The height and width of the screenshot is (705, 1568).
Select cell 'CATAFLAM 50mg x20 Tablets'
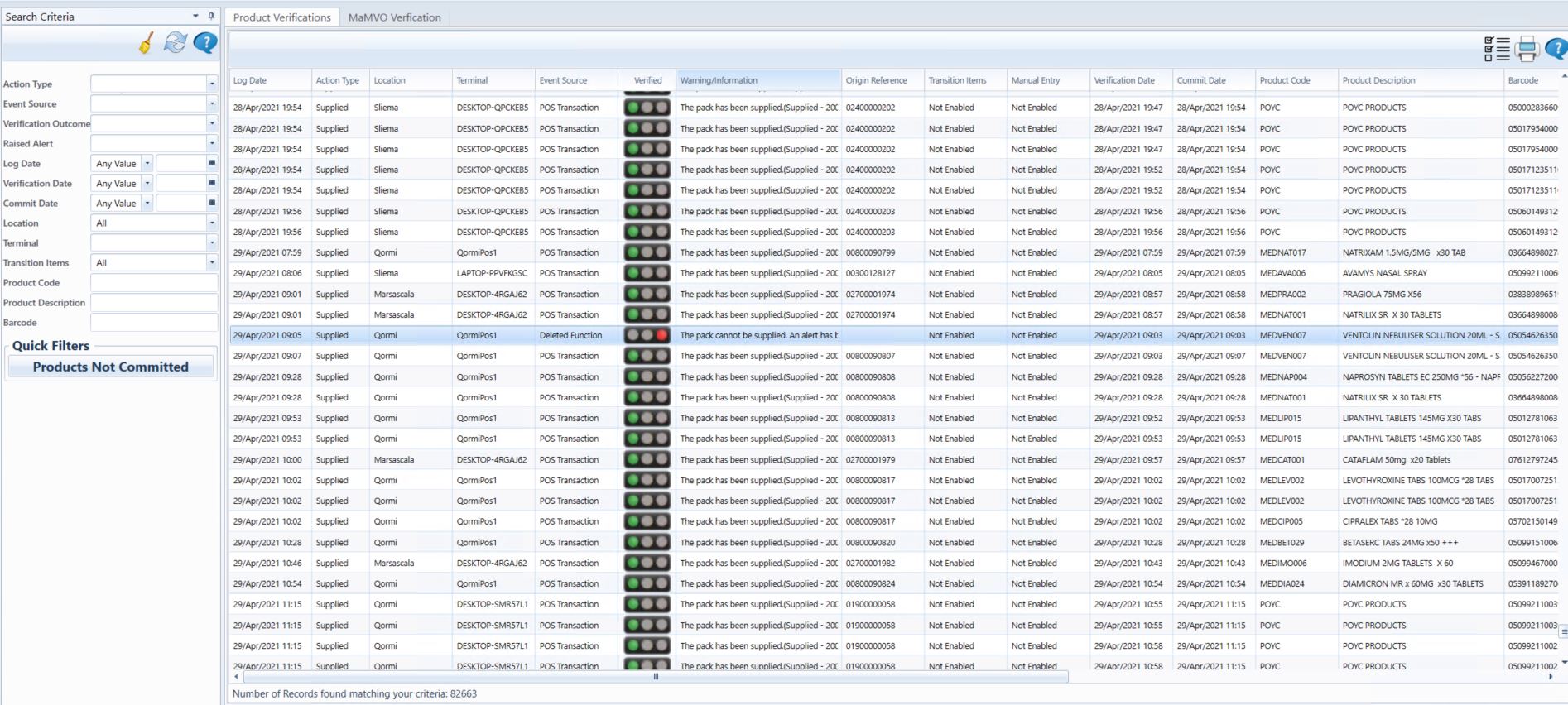(x=1421, y=459)
